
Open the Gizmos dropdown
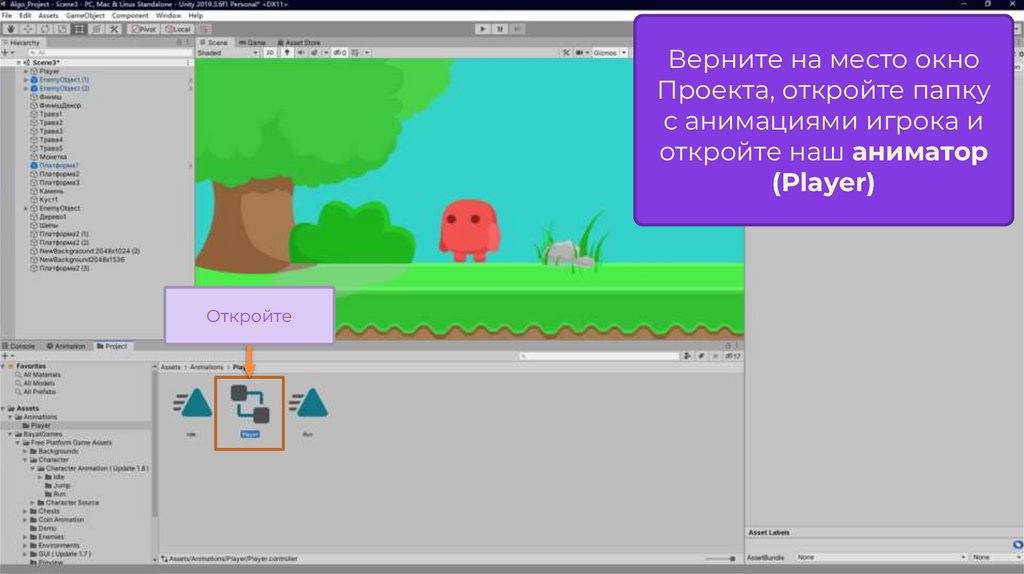click(609, 52)
